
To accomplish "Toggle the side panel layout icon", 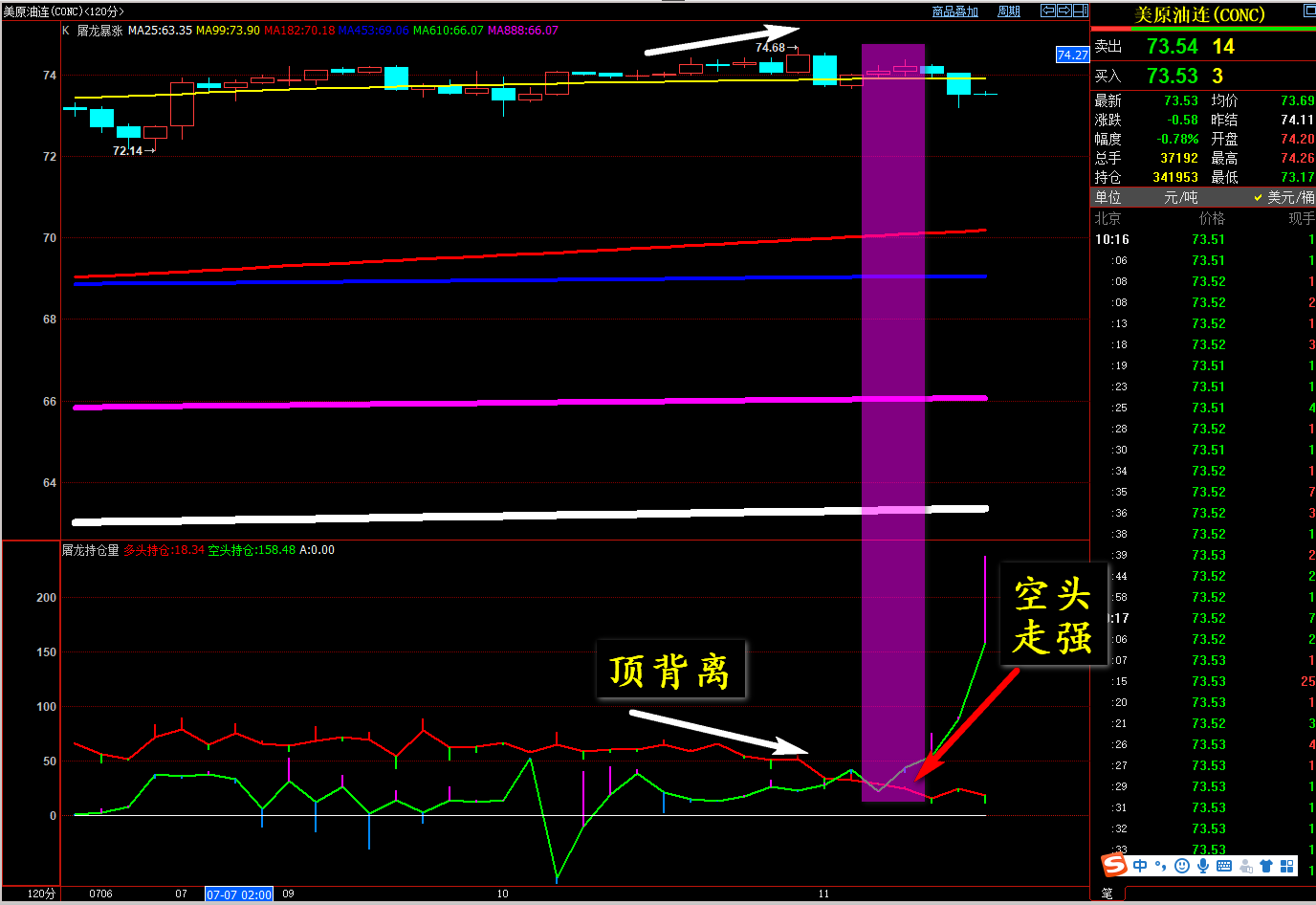I will tap(1080, 11).
